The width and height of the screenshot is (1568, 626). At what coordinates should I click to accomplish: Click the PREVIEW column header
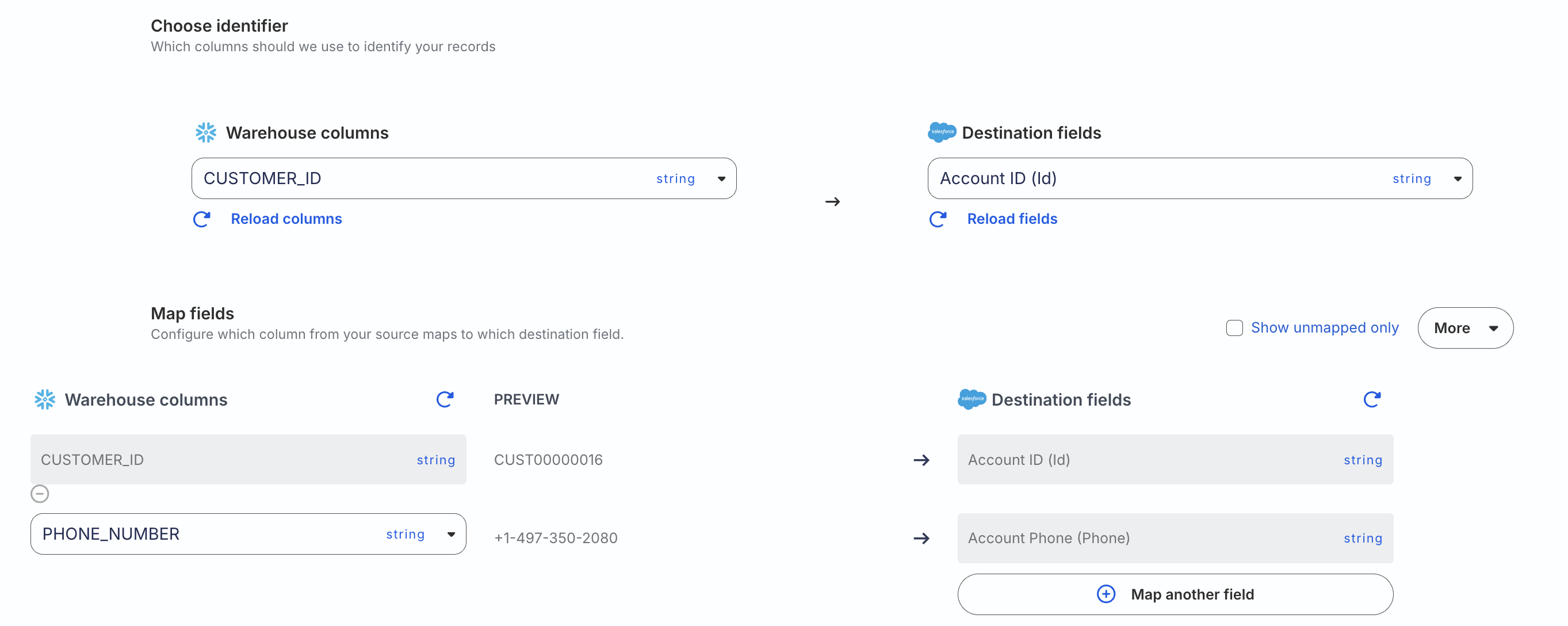click(526, 399)
